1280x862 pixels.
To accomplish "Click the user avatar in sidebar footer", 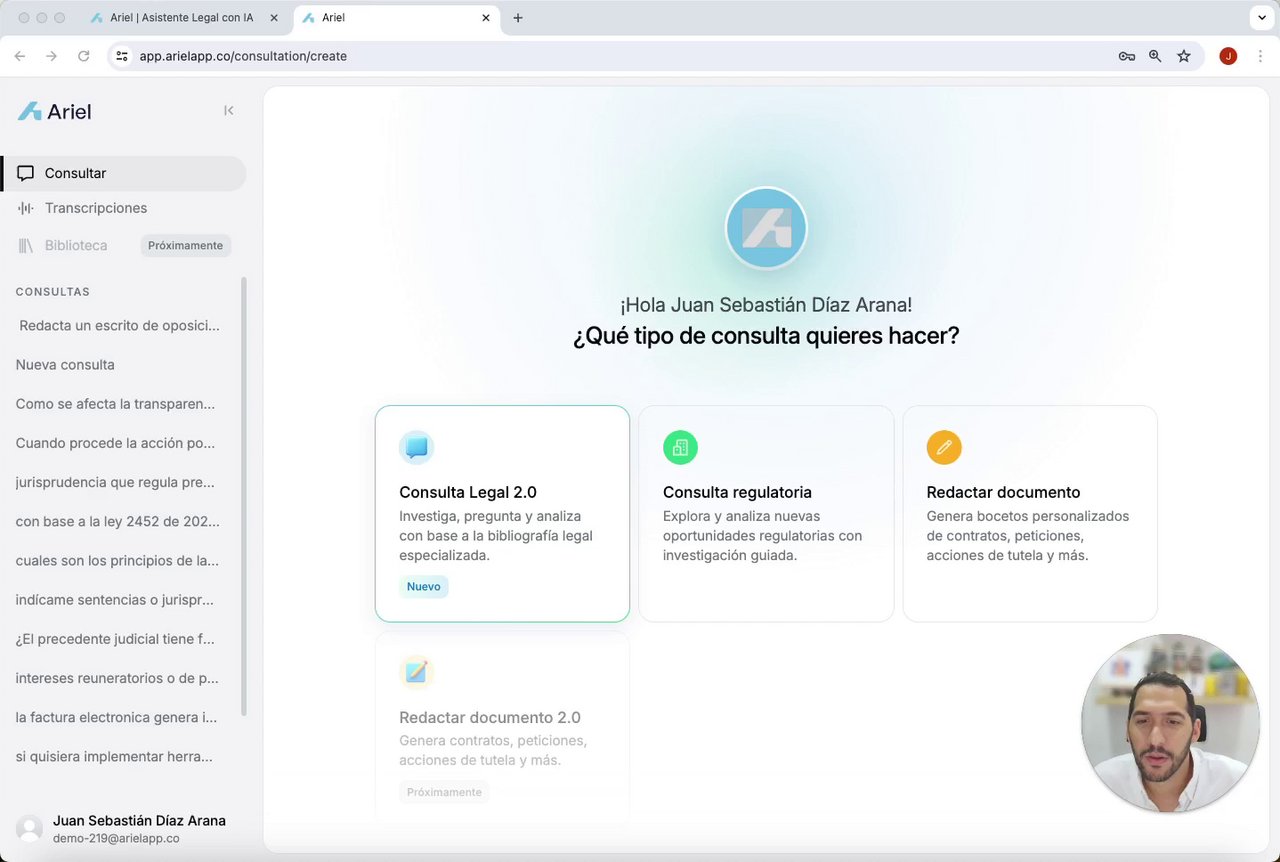I will coord(30,828).
